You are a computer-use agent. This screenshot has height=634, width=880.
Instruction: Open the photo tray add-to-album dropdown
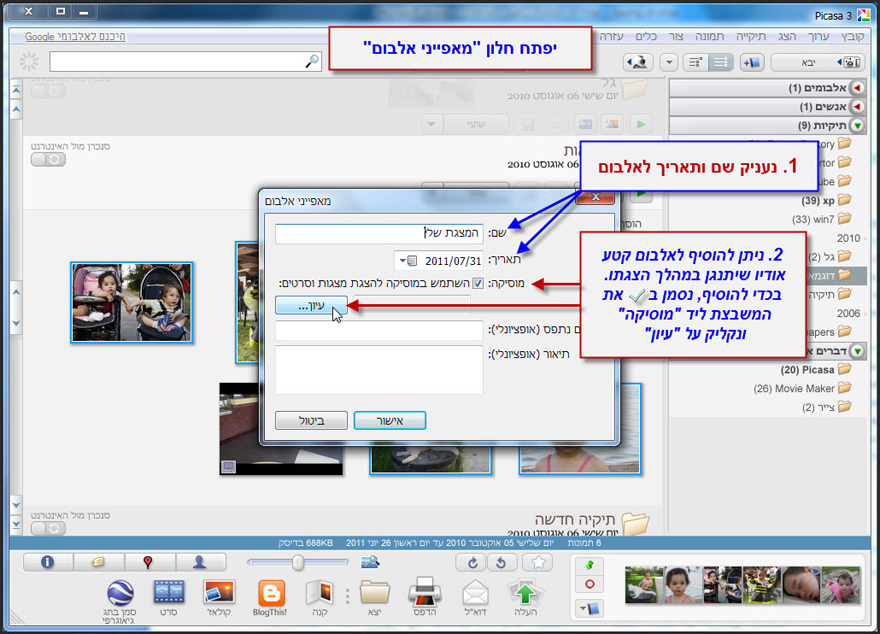coord(590,609)
